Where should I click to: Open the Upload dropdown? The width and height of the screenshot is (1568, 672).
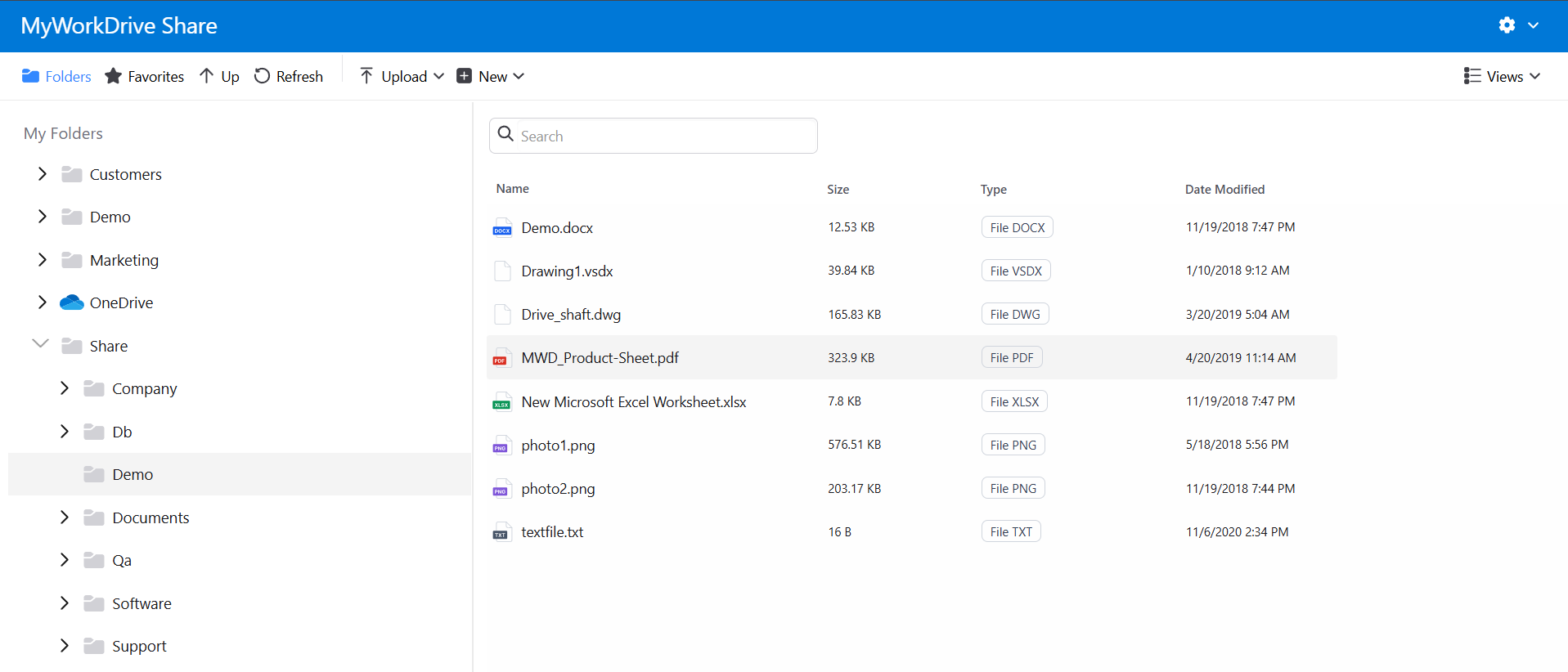tap(402, 76)
